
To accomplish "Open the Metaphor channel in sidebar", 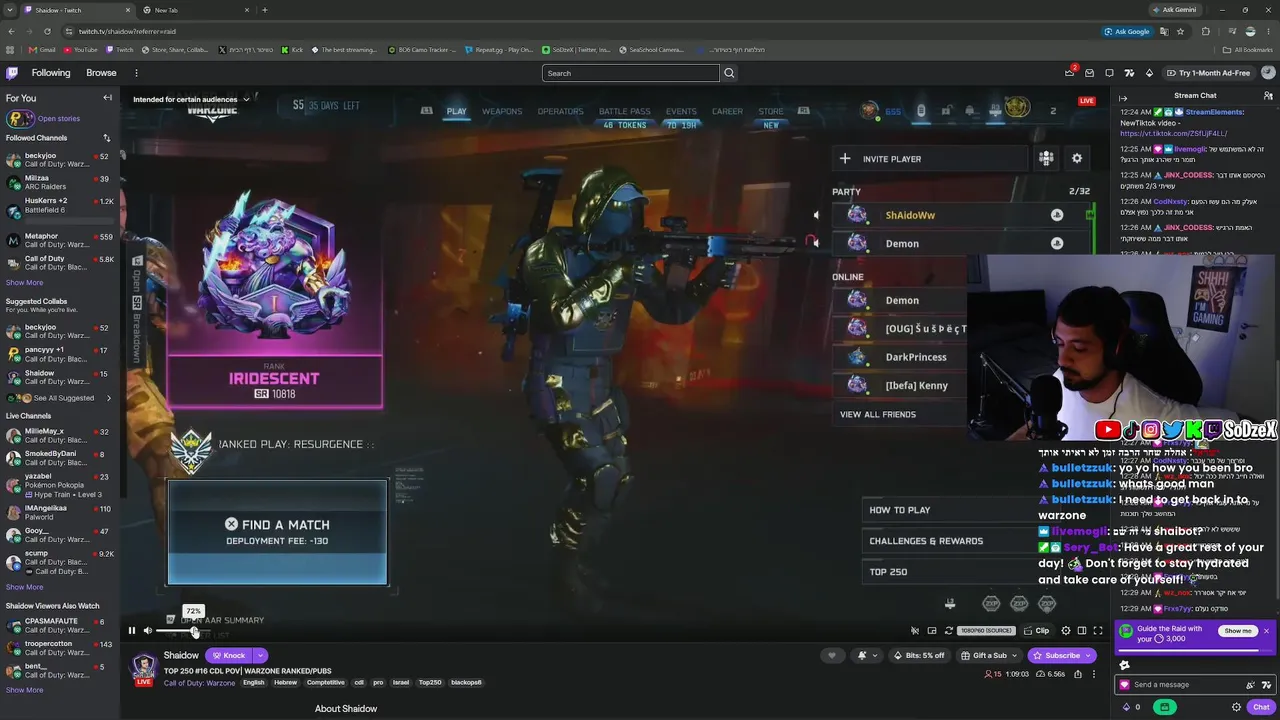I will pyautogui.click(x=60, y=240).
